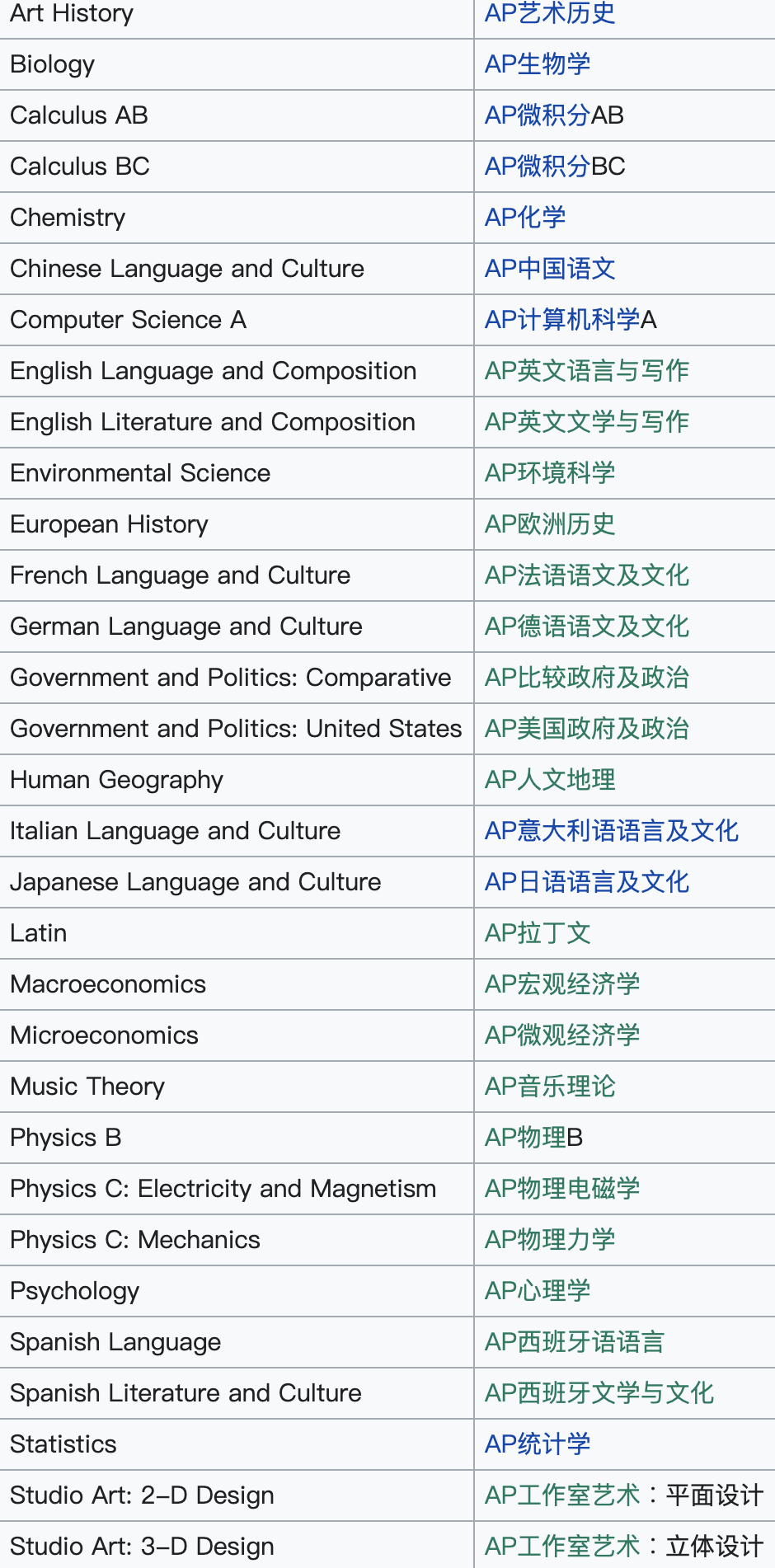Select the Music Theory cell
Screen dimensions: 775x1568
pyautogui.click(x=237, y=1087)
